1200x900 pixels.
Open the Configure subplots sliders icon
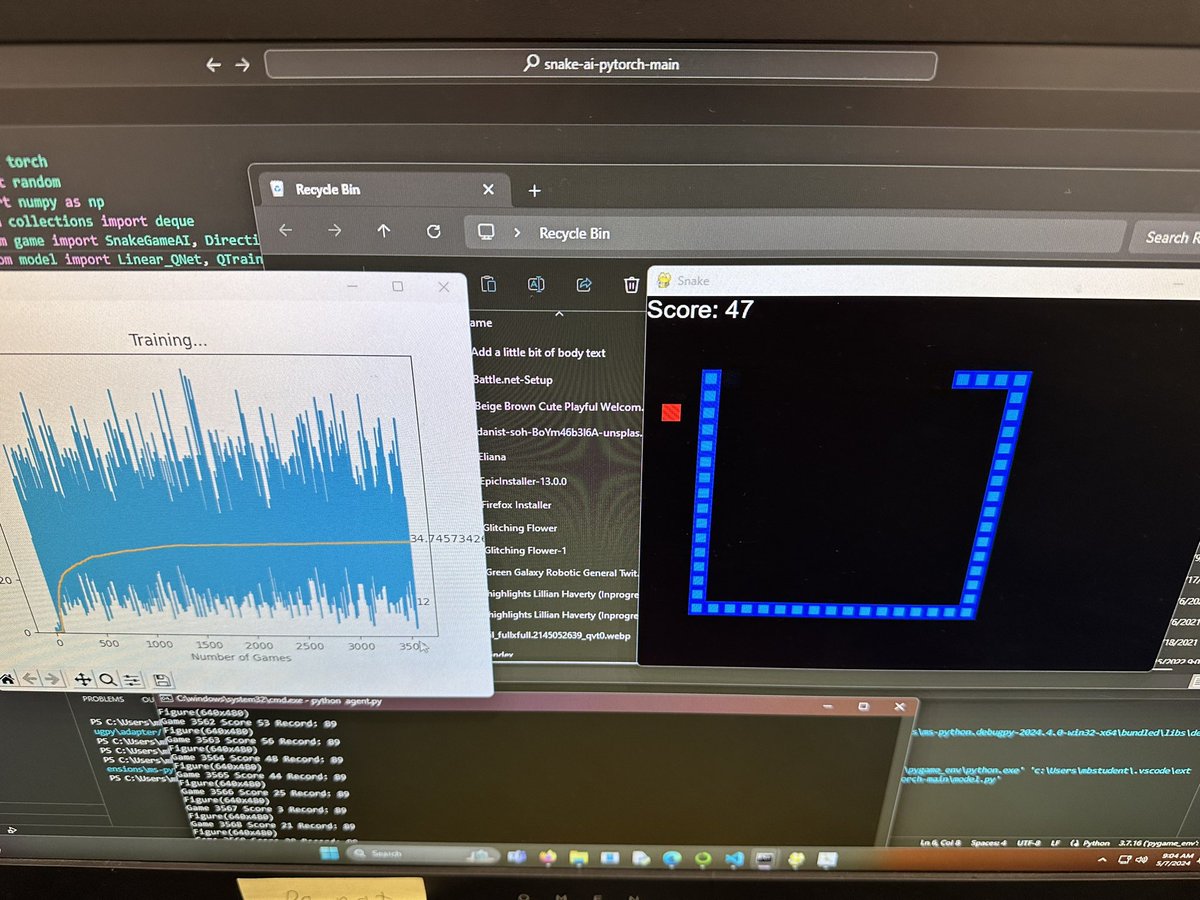[x=131, y=679]
